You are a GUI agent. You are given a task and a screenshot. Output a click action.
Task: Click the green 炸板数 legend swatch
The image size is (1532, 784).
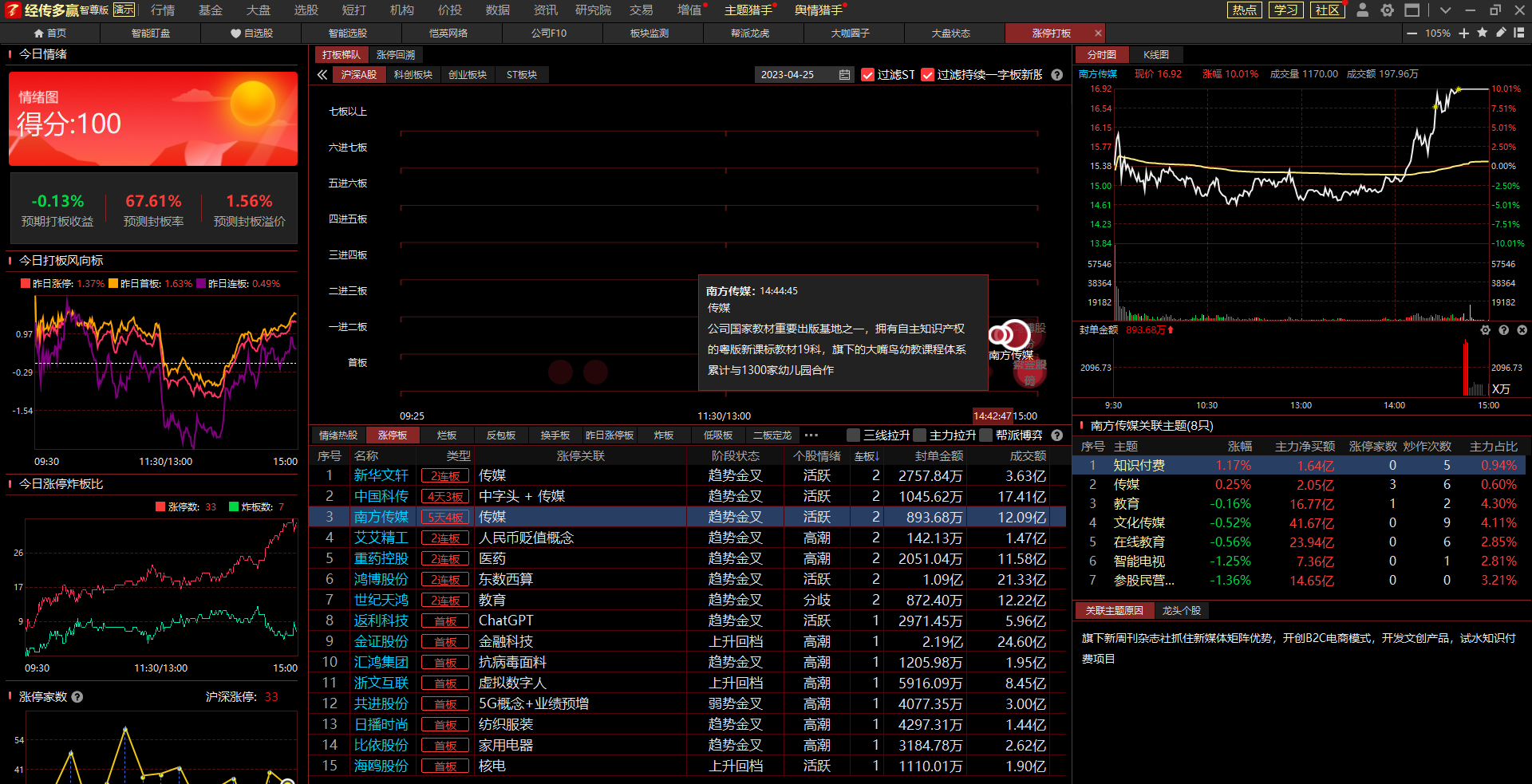point(234,506)
